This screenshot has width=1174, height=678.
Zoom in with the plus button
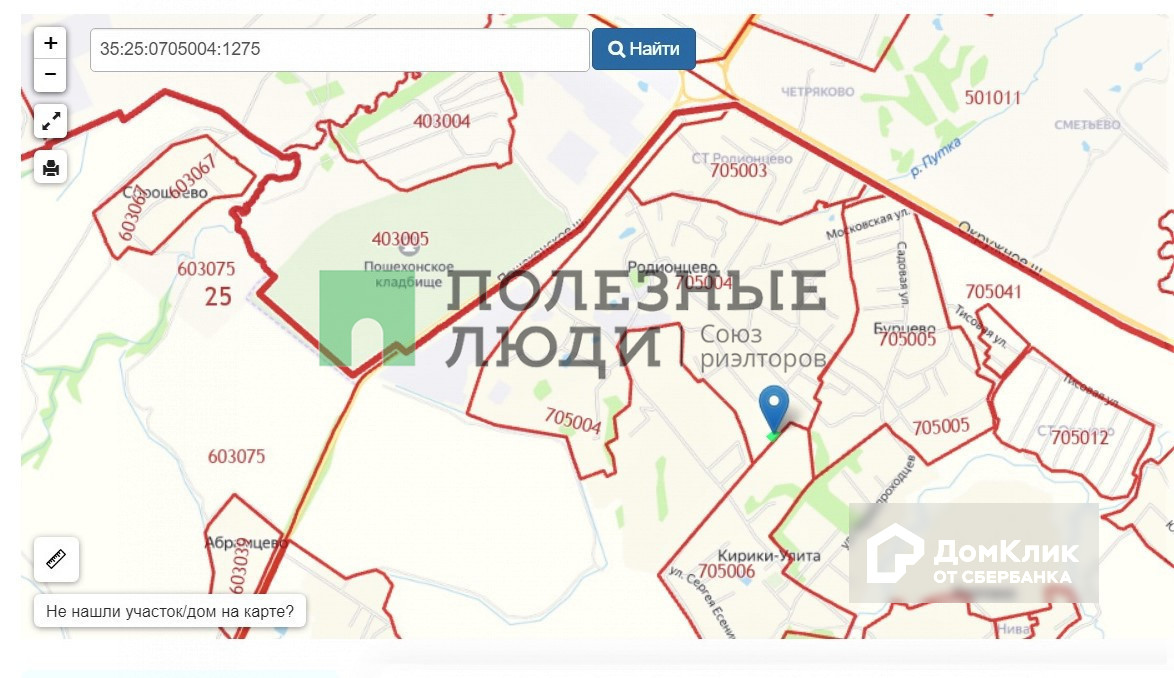[50, 43]
